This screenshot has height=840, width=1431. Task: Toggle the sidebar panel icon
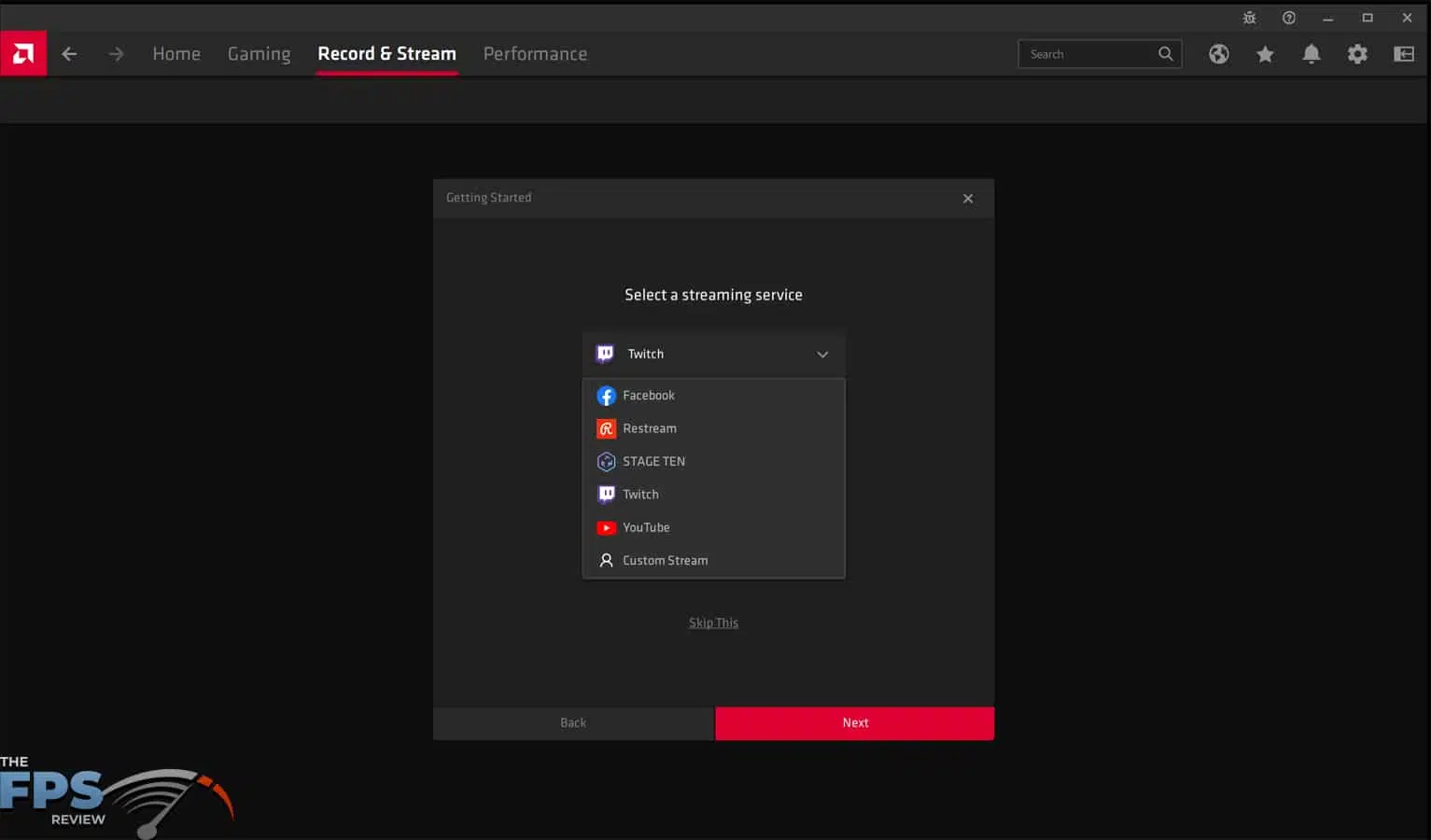[1404, 54]
